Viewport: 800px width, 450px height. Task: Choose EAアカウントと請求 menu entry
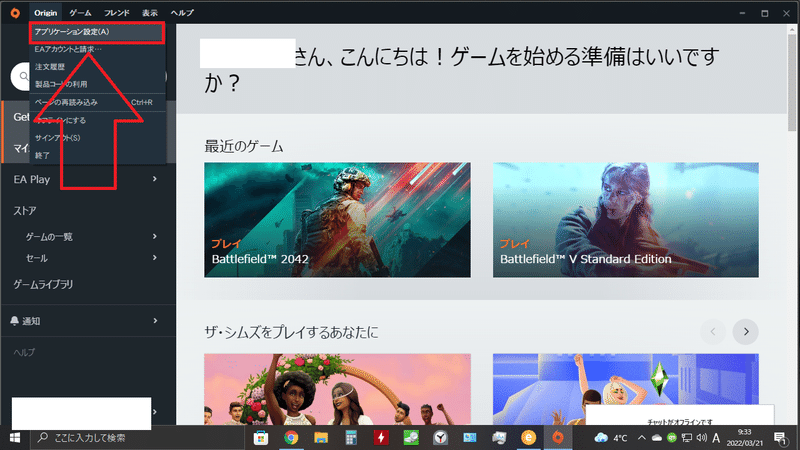[x=97, y=49]
